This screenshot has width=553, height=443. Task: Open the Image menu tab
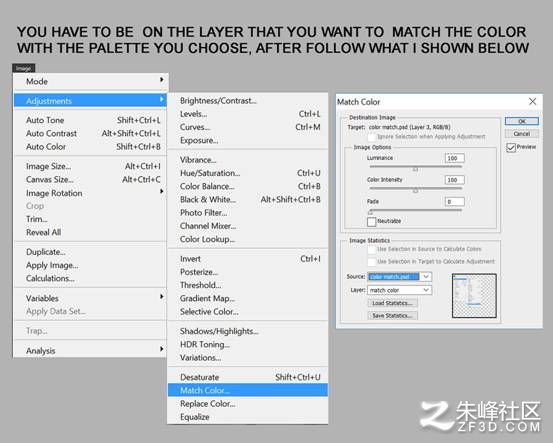tap(24, 68)
